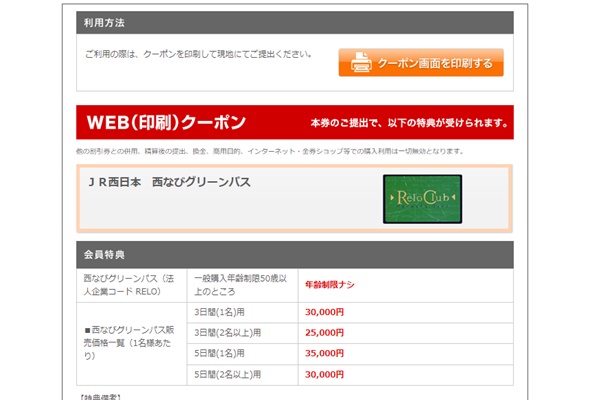Click the instruction ご利用の際は、クーポンを印刷して現地にてご提出ください。
This screenshot has height=400, width=600.
click(198, 54)
